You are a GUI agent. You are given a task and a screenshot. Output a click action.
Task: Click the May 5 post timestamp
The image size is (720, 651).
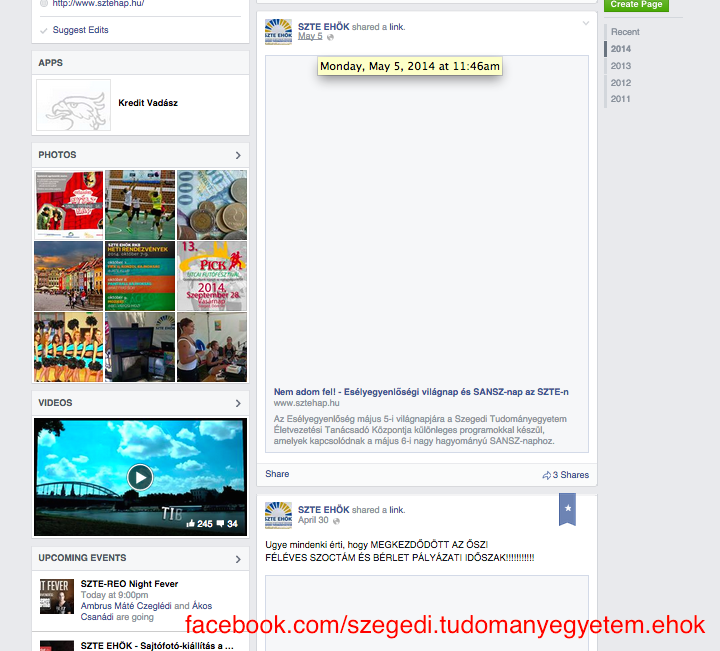[x=310, y=36]
